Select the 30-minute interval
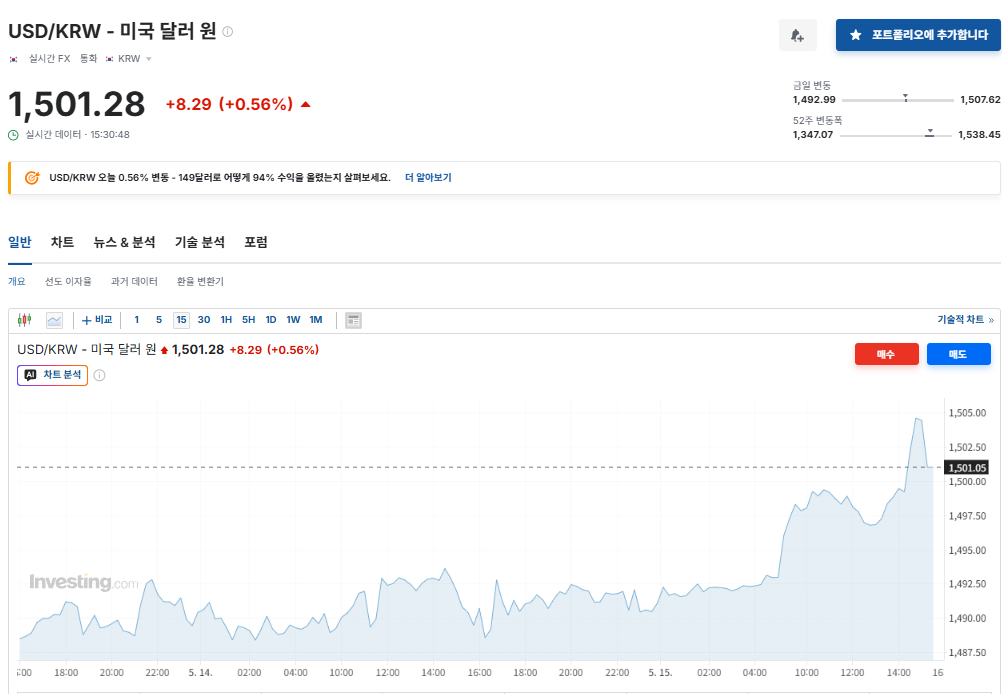Viewport: 1002px width, 694px height. (x=204, y=320)
